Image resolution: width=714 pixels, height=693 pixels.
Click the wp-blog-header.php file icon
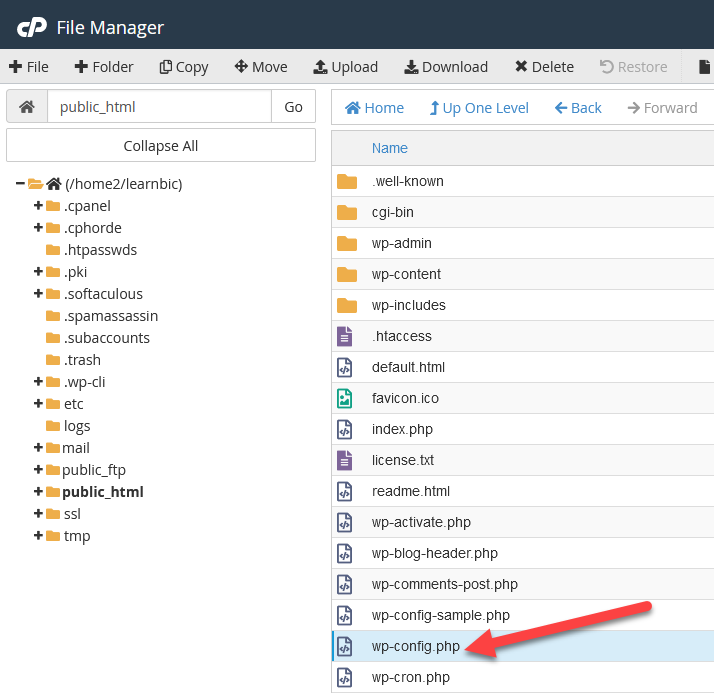345,553
